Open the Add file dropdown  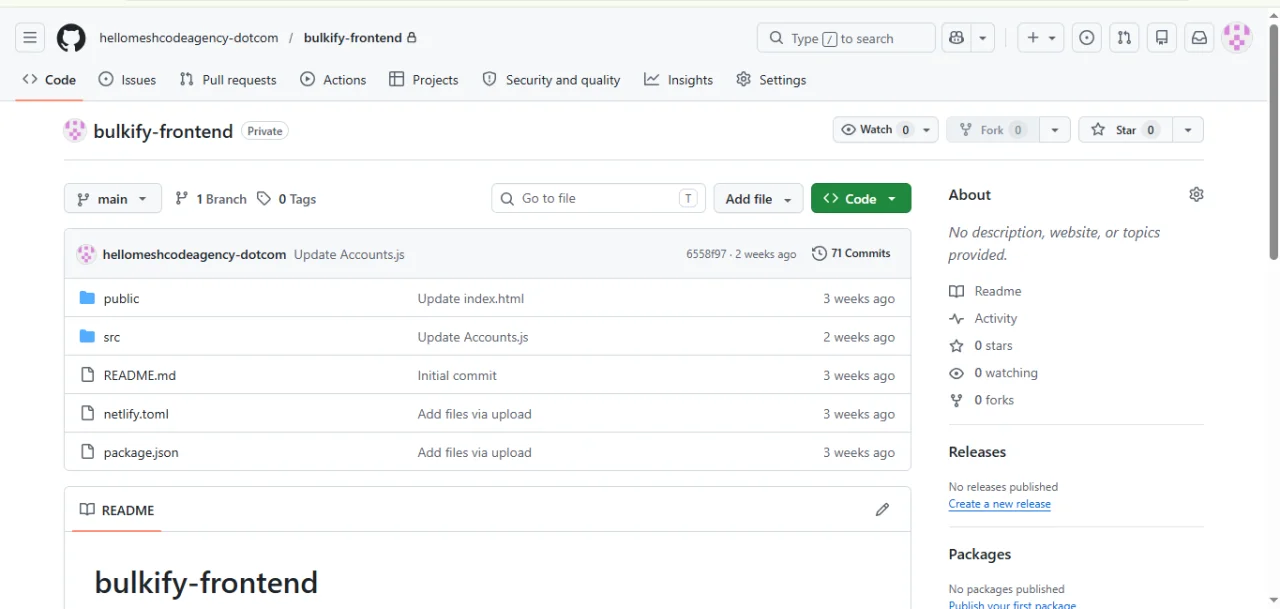click(x=758, y=198)
